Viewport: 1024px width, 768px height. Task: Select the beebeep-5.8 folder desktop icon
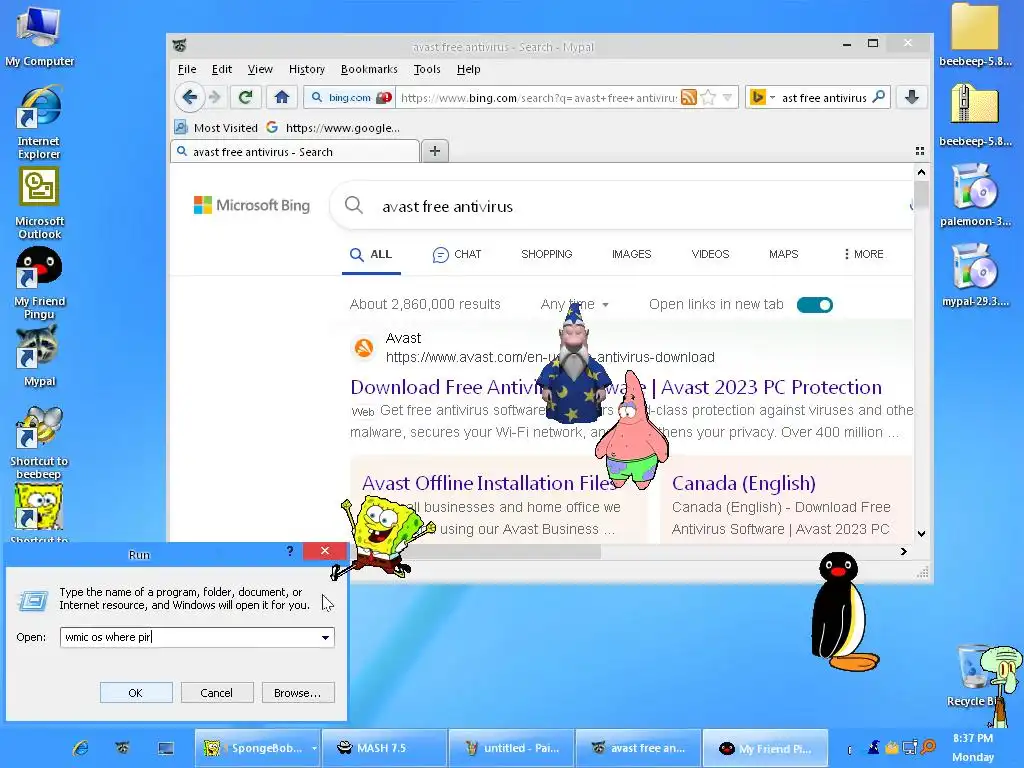pyautogui.click(x=975, y=35)
